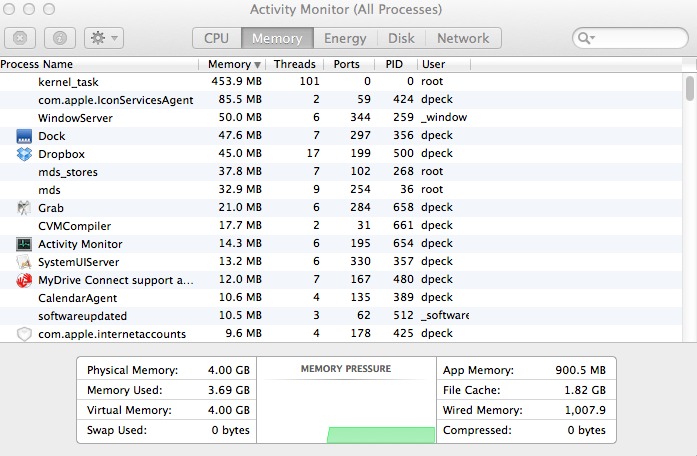The width and height of the screenshot is (697, 456).
Task: Sort by Threads column header
Action: pyautogui.click(x=294, y=64)
